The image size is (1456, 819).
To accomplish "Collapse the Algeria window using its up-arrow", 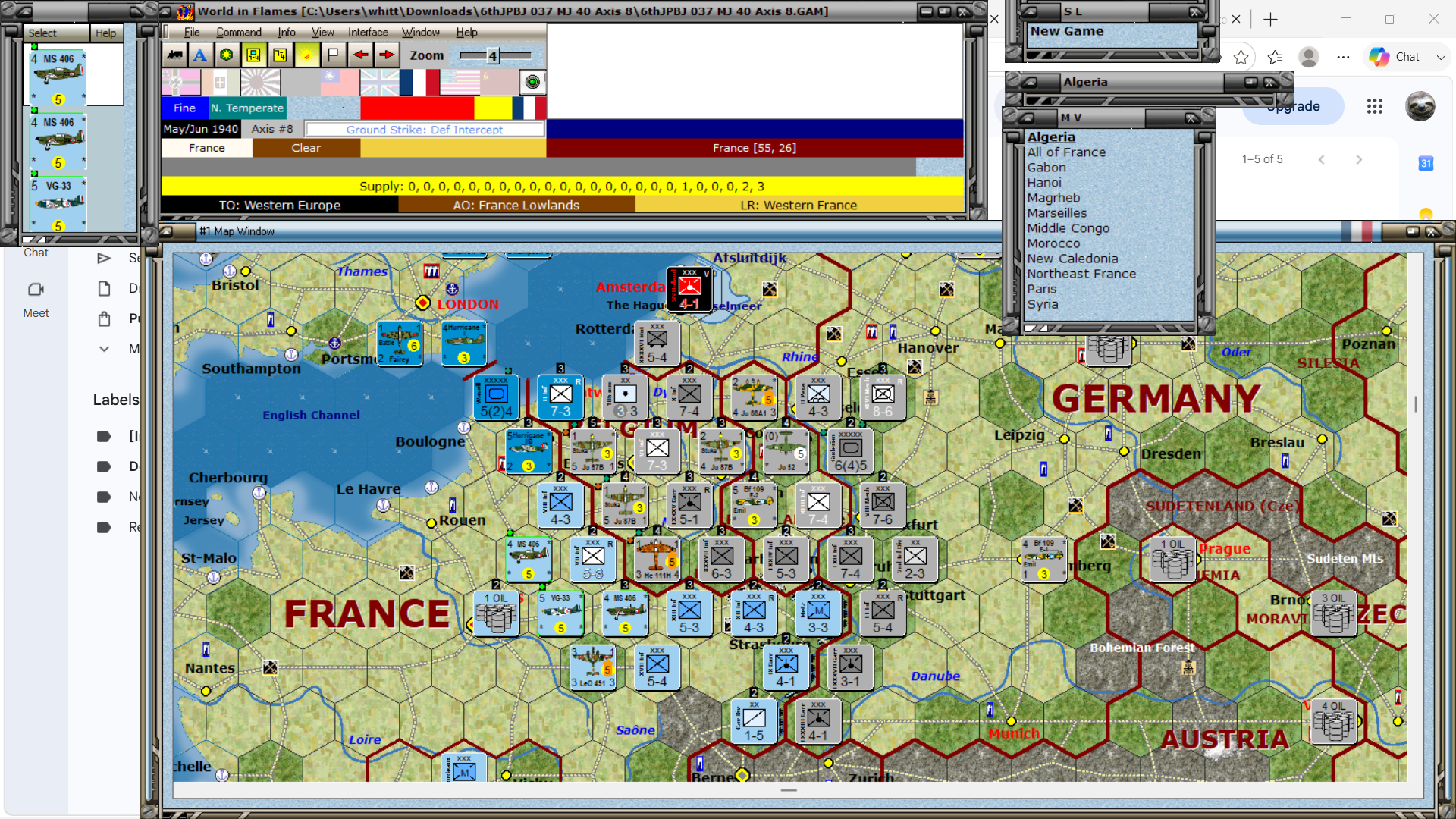I will (1029, 82).
